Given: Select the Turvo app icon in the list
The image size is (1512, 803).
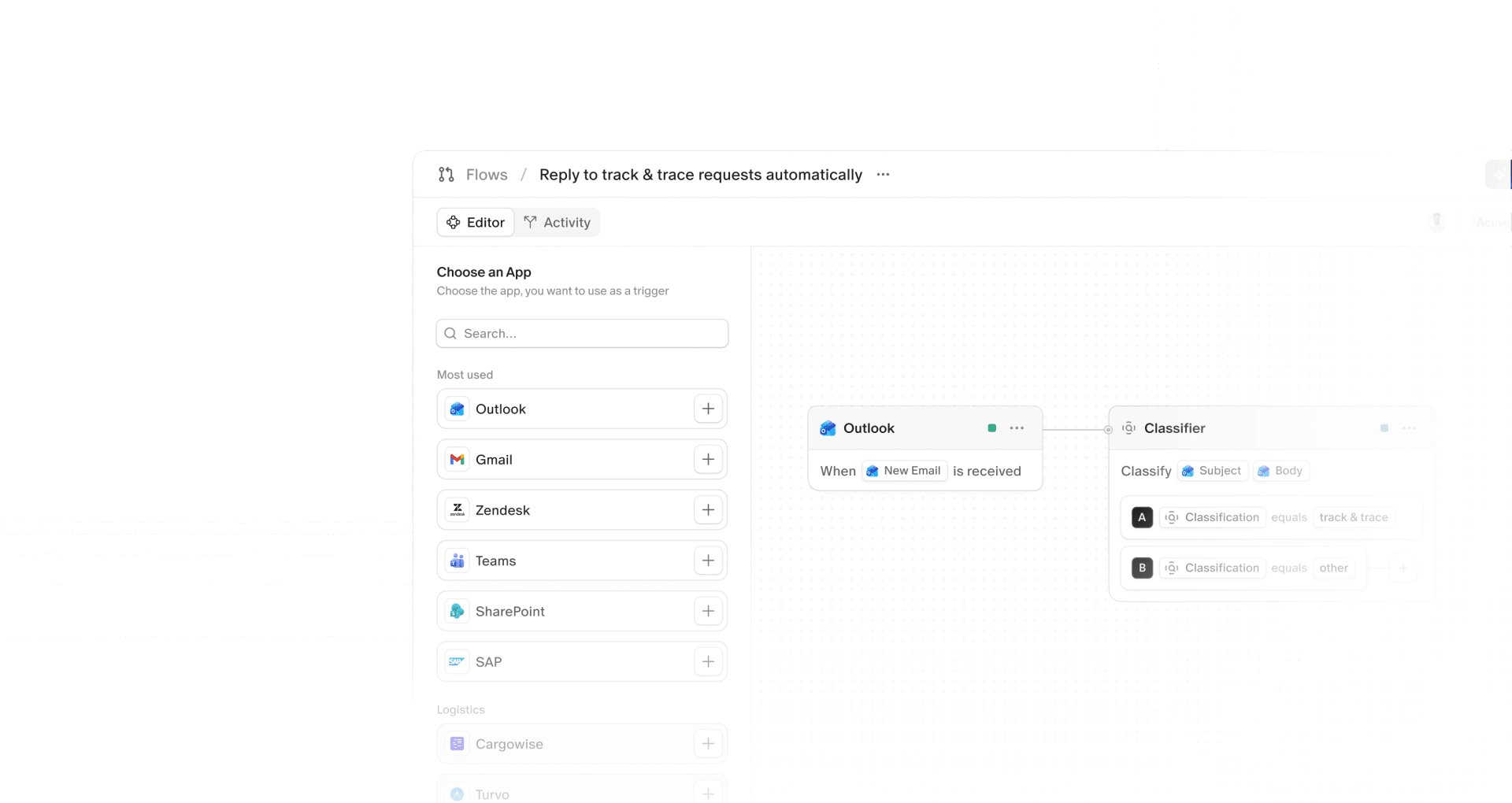Looking at the screenshot, I should pyautogui.click(x=457, y=794).
